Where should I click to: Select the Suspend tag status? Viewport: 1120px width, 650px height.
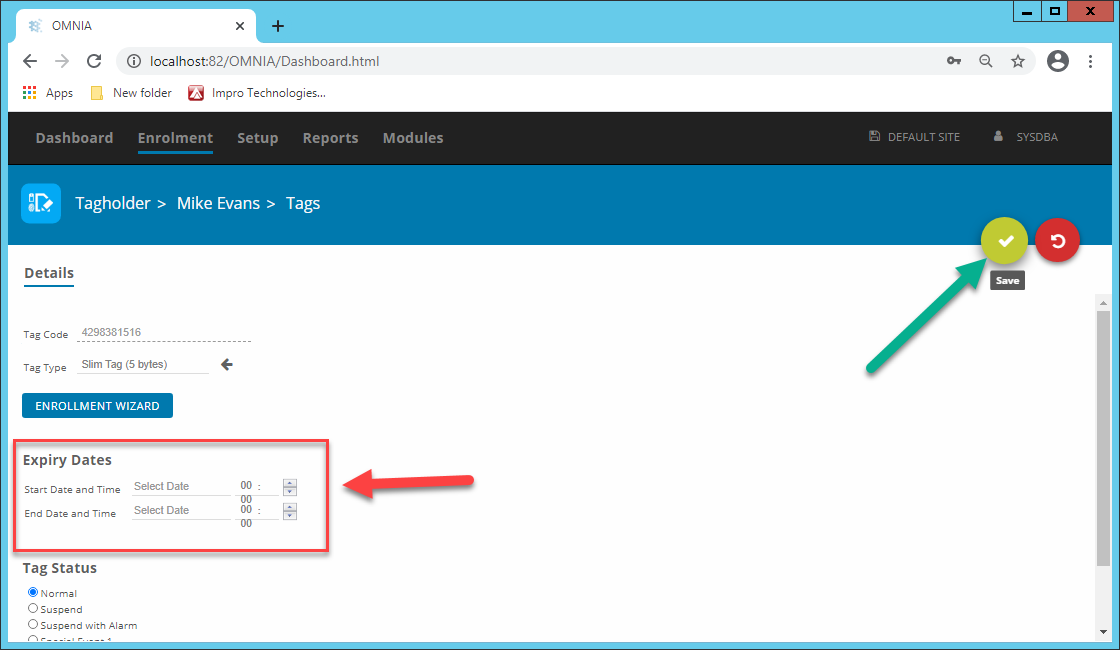[33, 609]
